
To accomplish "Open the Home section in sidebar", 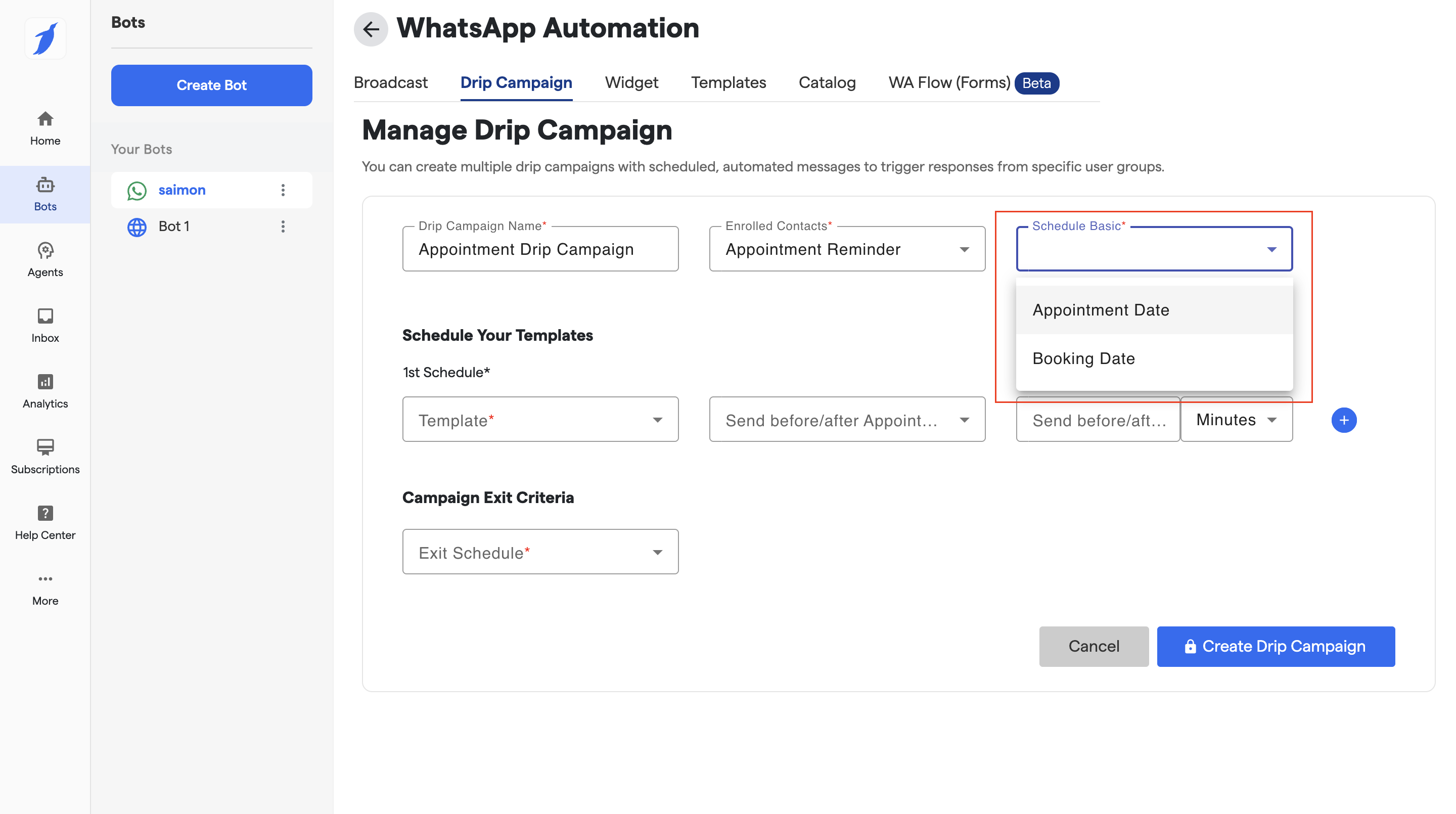I will (45, 128).
